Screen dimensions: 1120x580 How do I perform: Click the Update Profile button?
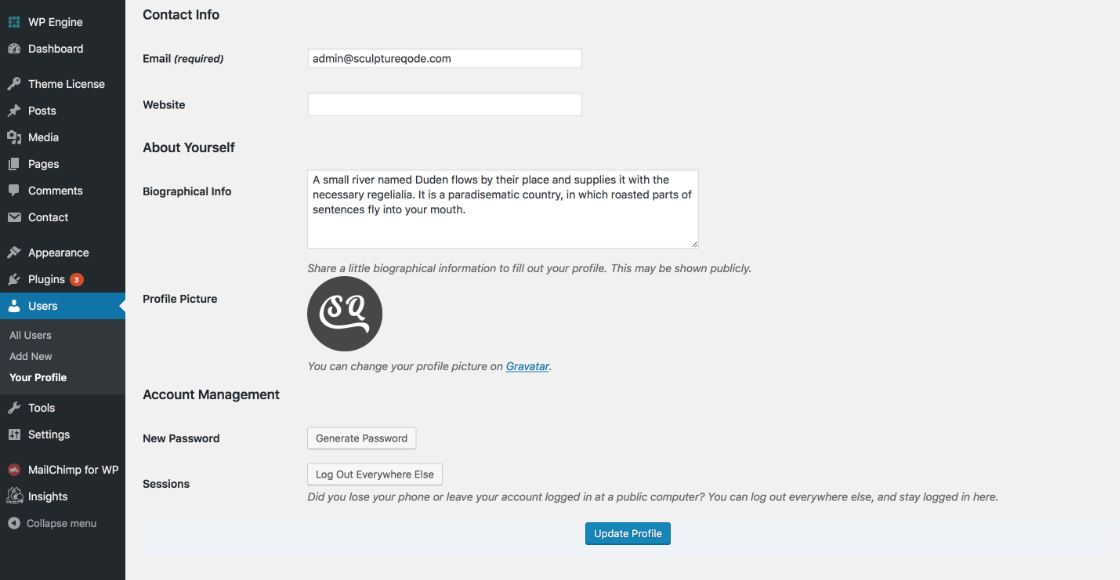pos(628,534)
